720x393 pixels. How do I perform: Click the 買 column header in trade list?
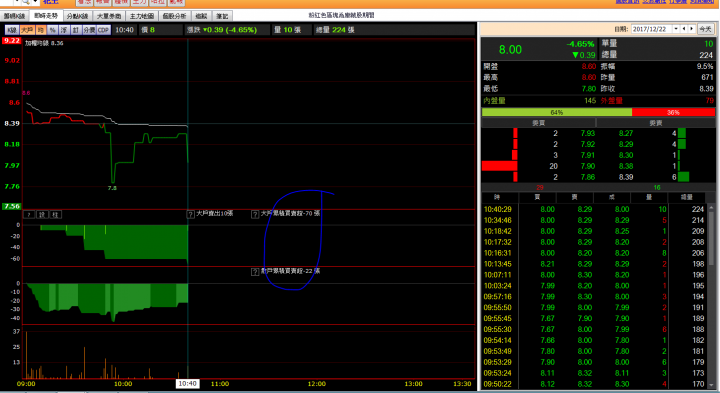tap(537, 197)
